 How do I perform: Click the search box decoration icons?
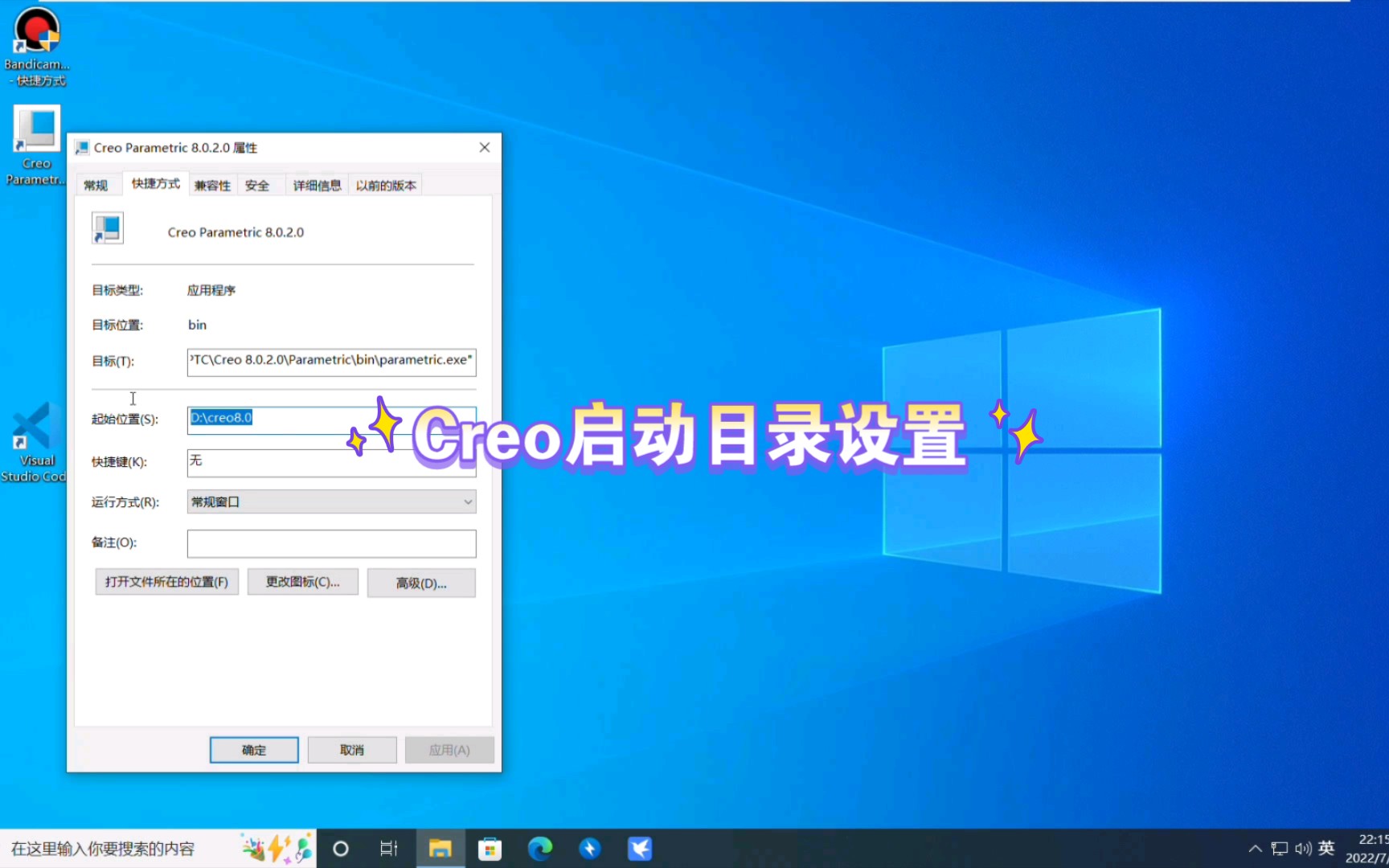277,849
